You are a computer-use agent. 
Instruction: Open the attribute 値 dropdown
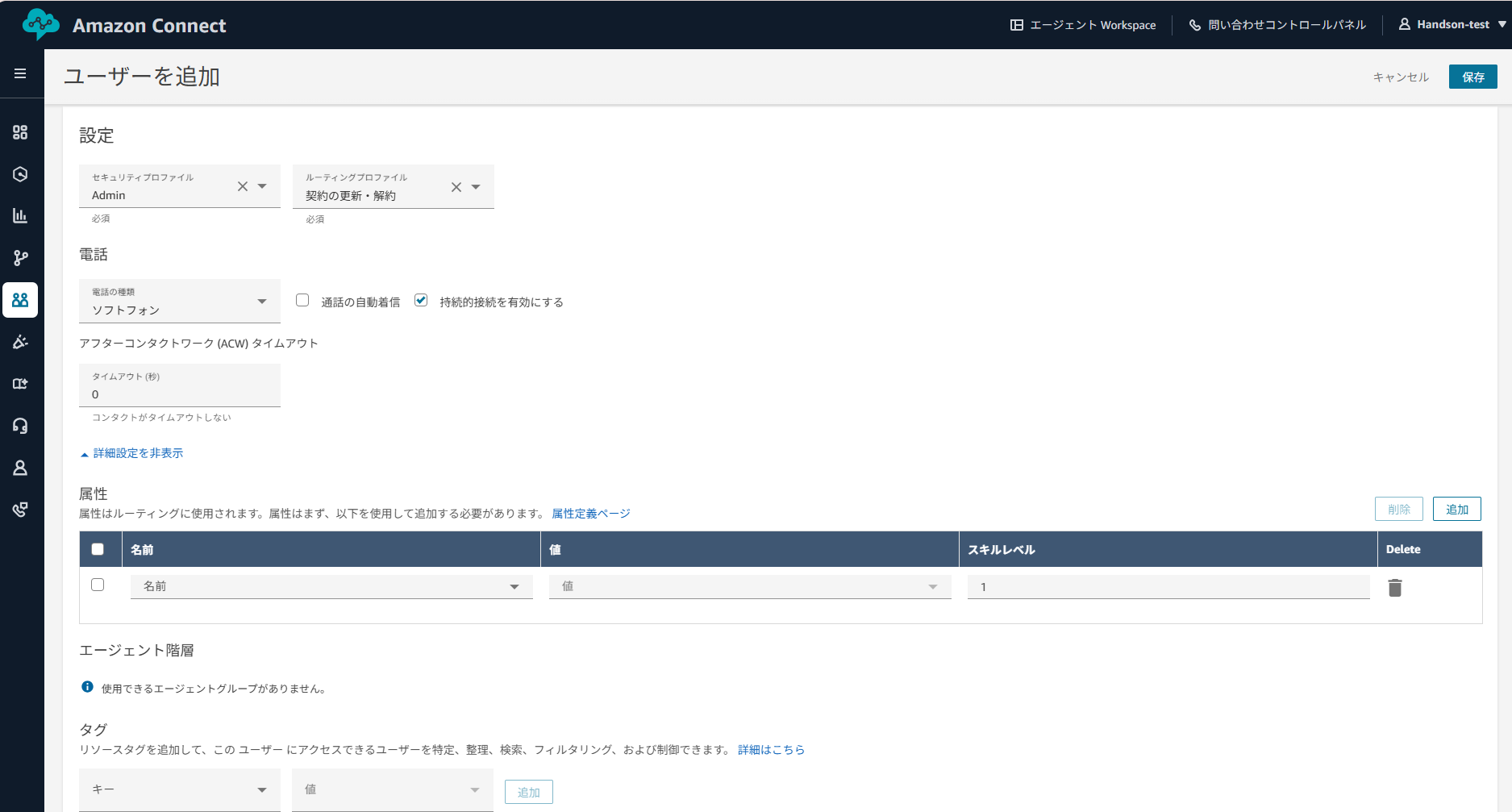tap(750, 586)
